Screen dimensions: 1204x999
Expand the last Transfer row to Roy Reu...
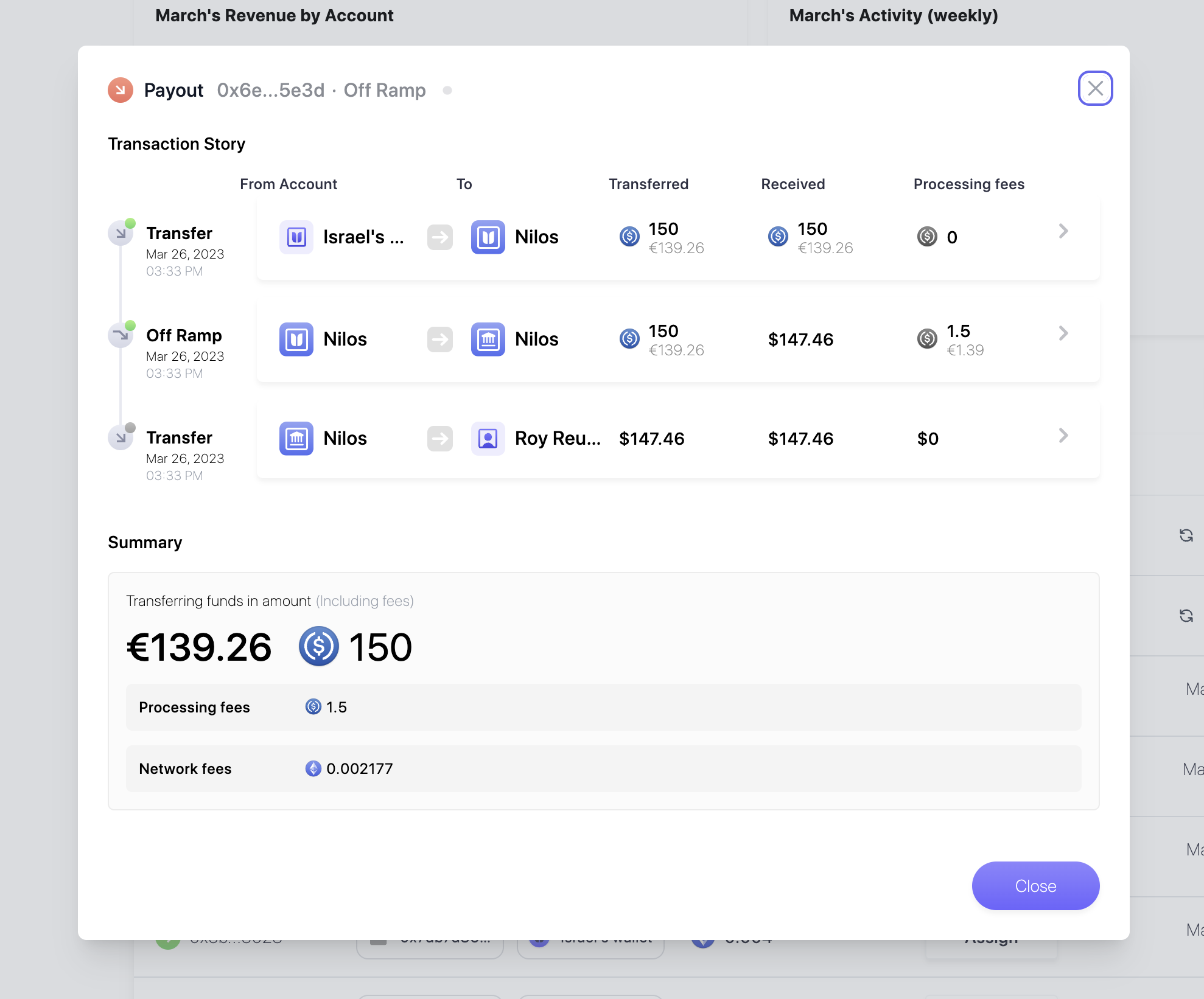1063,436
